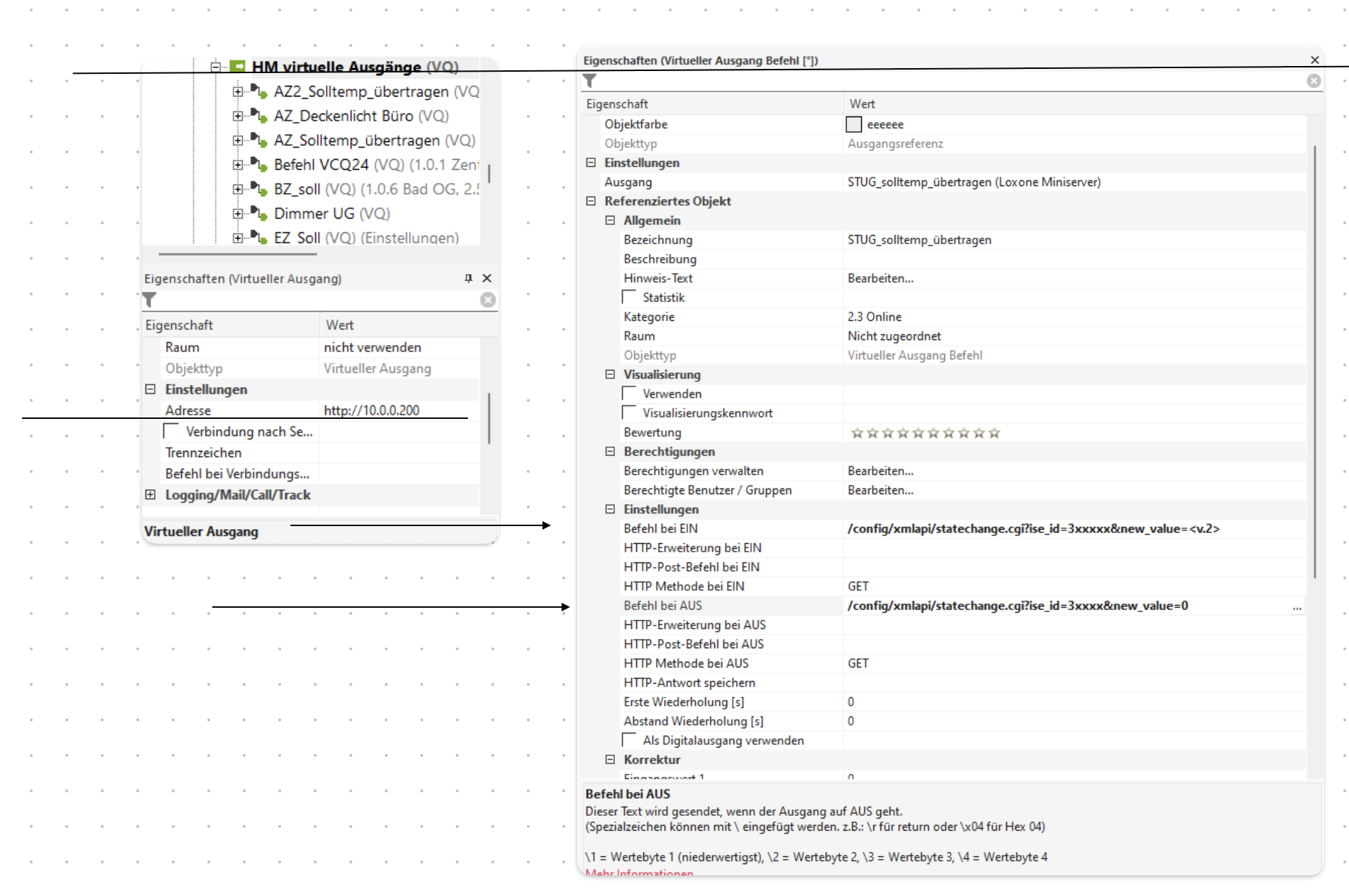Screen dimensions: 1349x896
Task: Clear the filter in the Virtueller Ausgang Befehl panel
Action: click(1313, 81)
